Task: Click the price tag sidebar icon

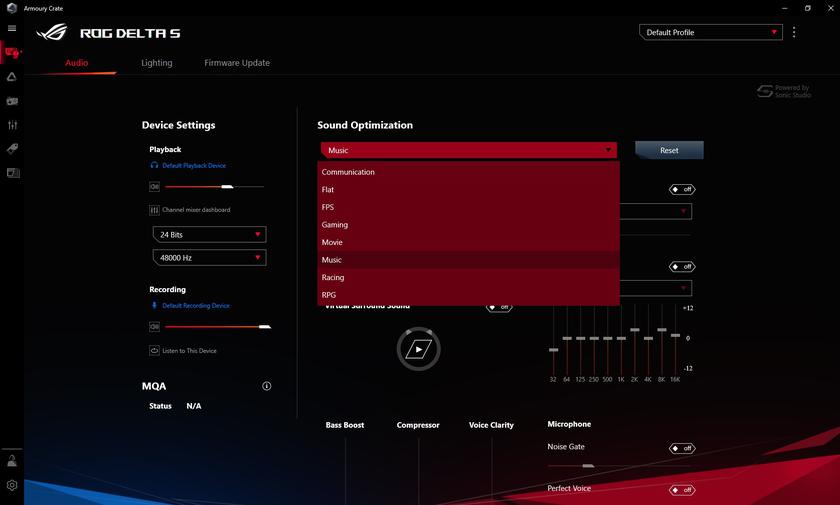Action: click(x=12, y=149)
